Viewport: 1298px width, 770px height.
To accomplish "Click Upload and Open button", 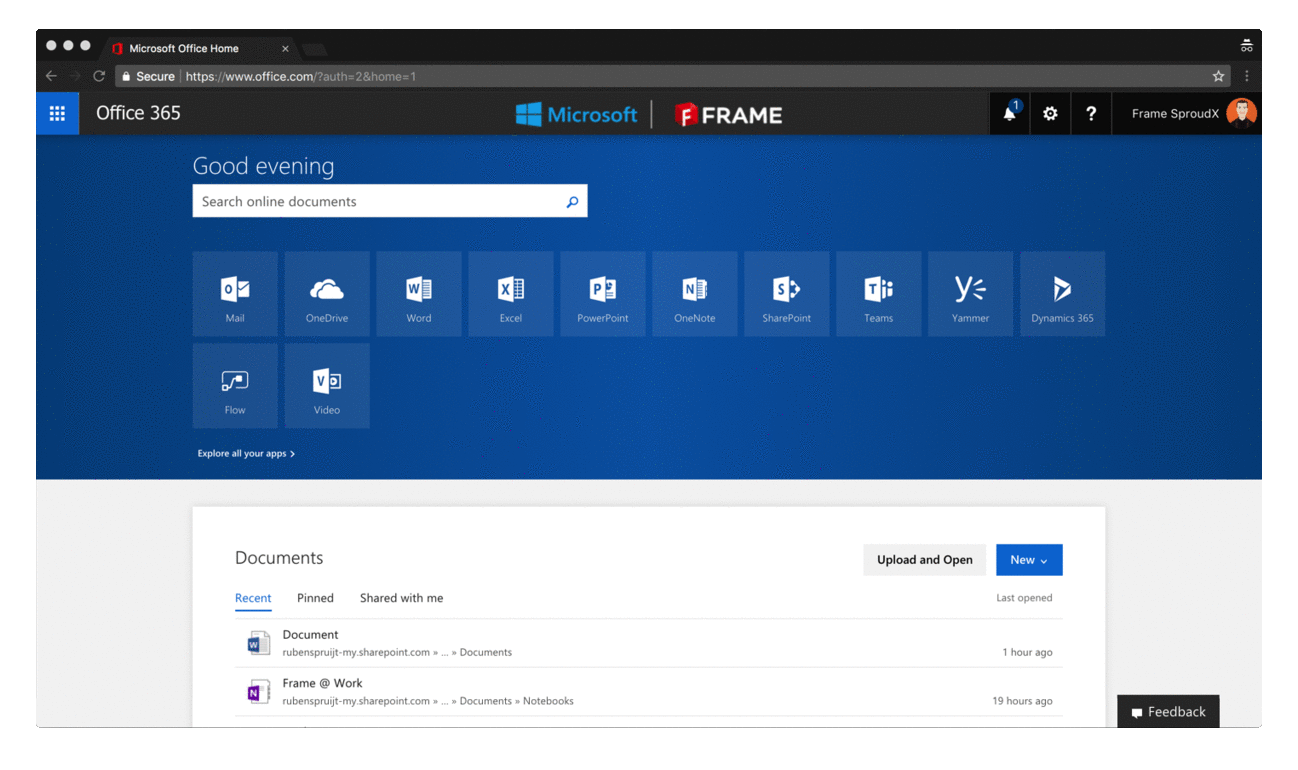I will pyautogui.click(x=925, y=560).
